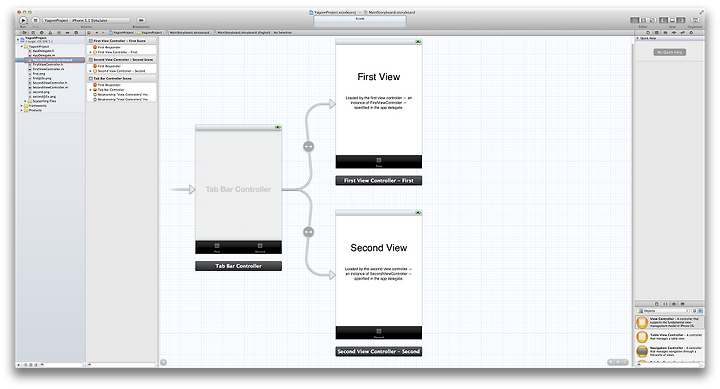The image size is (720, 389).
Task: Show the Issue navigator tab
Action: [x=50, y=33]
